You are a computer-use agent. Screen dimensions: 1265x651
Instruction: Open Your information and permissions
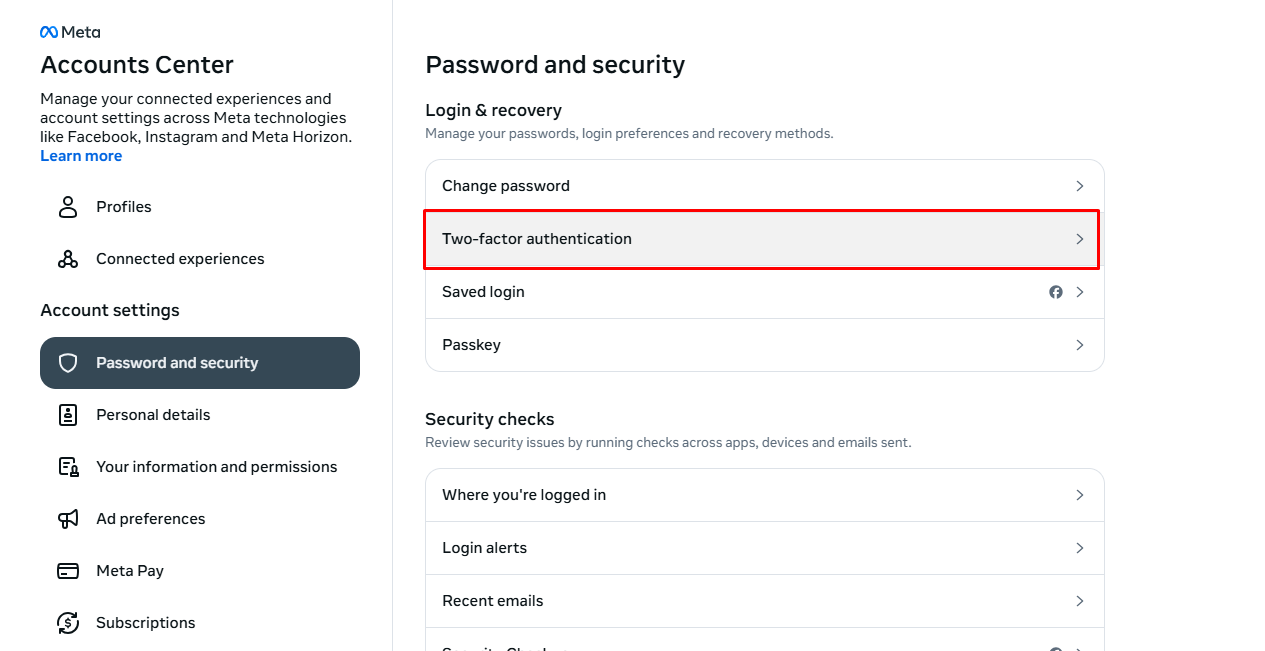[216, 467]
